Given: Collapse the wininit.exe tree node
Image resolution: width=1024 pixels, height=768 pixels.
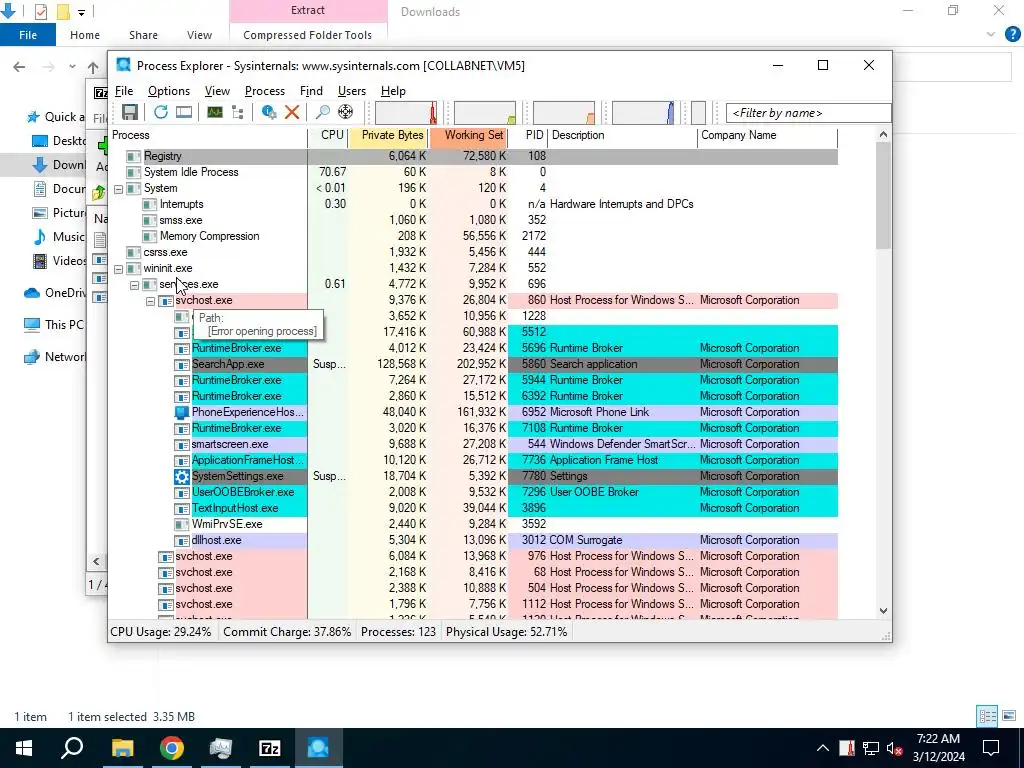Looking at the screenshot, I should click(x=118, y=269).
